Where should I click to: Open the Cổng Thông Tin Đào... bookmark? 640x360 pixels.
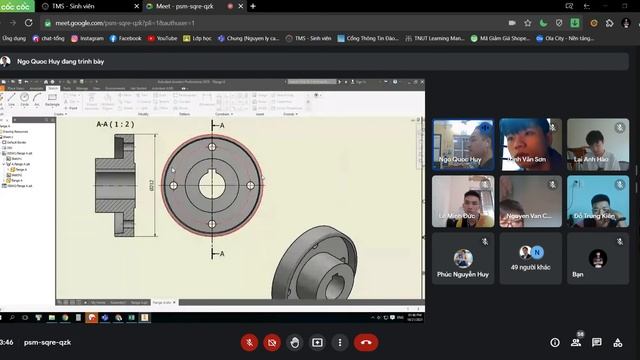pyautogui.click(x=368, y=38)
